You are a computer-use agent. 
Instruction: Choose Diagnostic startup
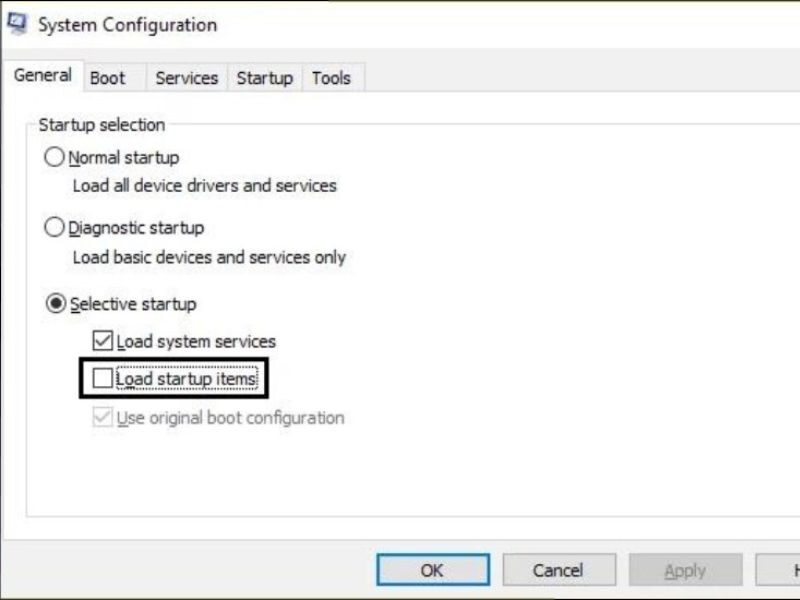(57, 227)
